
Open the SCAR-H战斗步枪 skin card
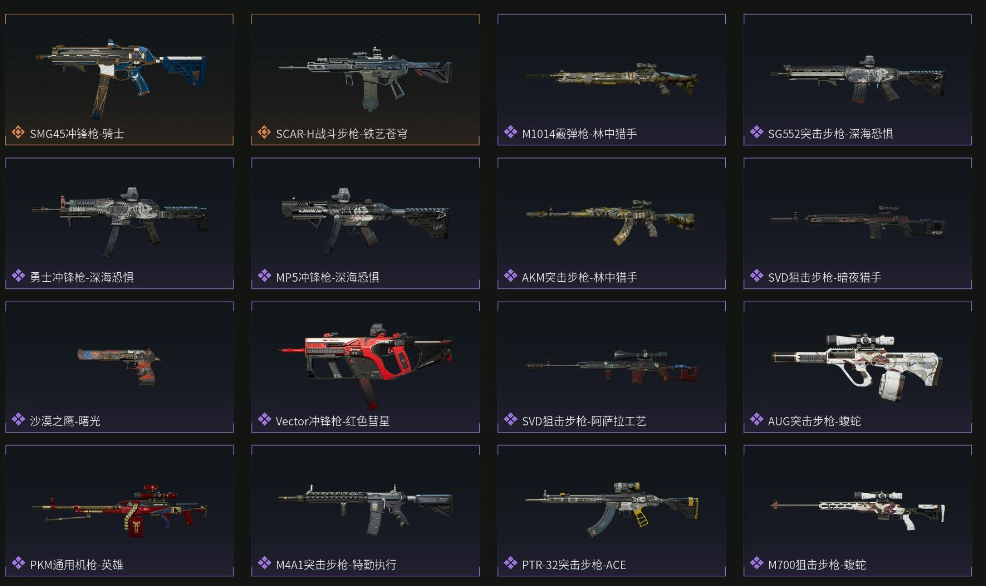pos(365,80)
